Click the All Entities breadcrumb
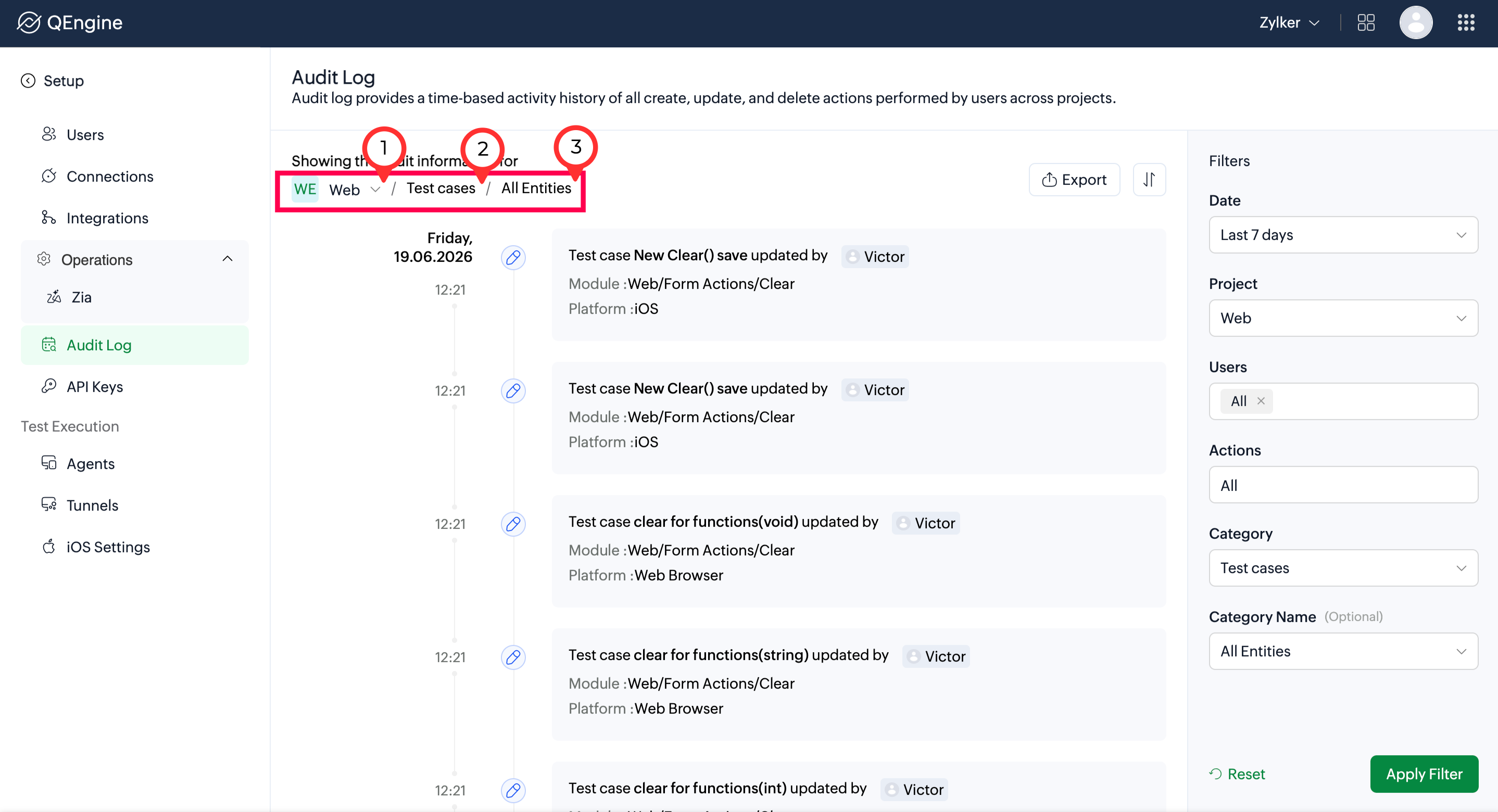Image resolution: width=1498 pixels, height=812 pixels. 536,188
